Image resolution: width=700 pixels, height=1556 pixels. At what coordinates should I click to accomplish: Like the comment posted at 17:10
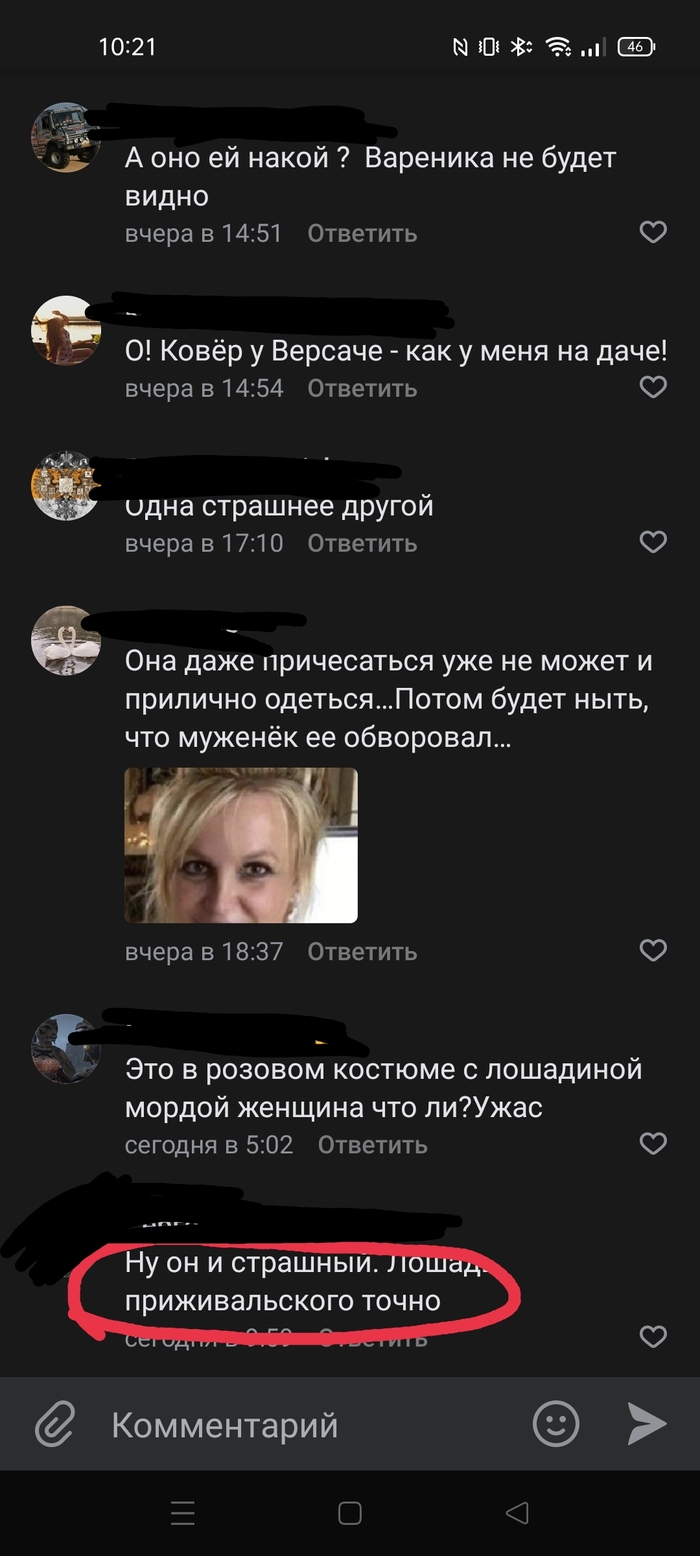pos(653,542)
